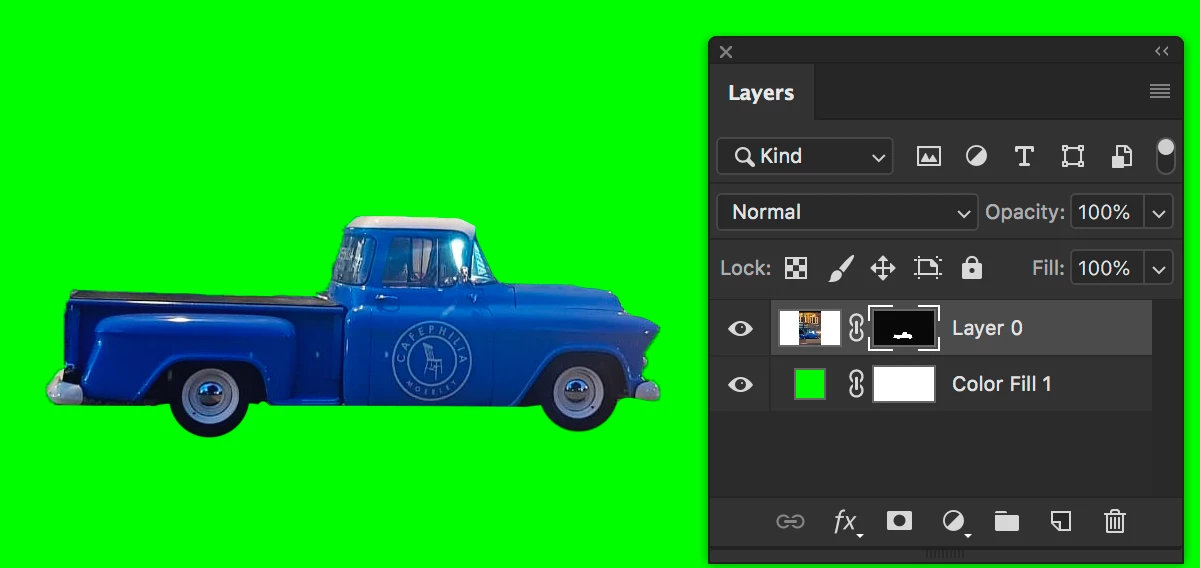Filter layers by shape layers icon

[1073, 157]
